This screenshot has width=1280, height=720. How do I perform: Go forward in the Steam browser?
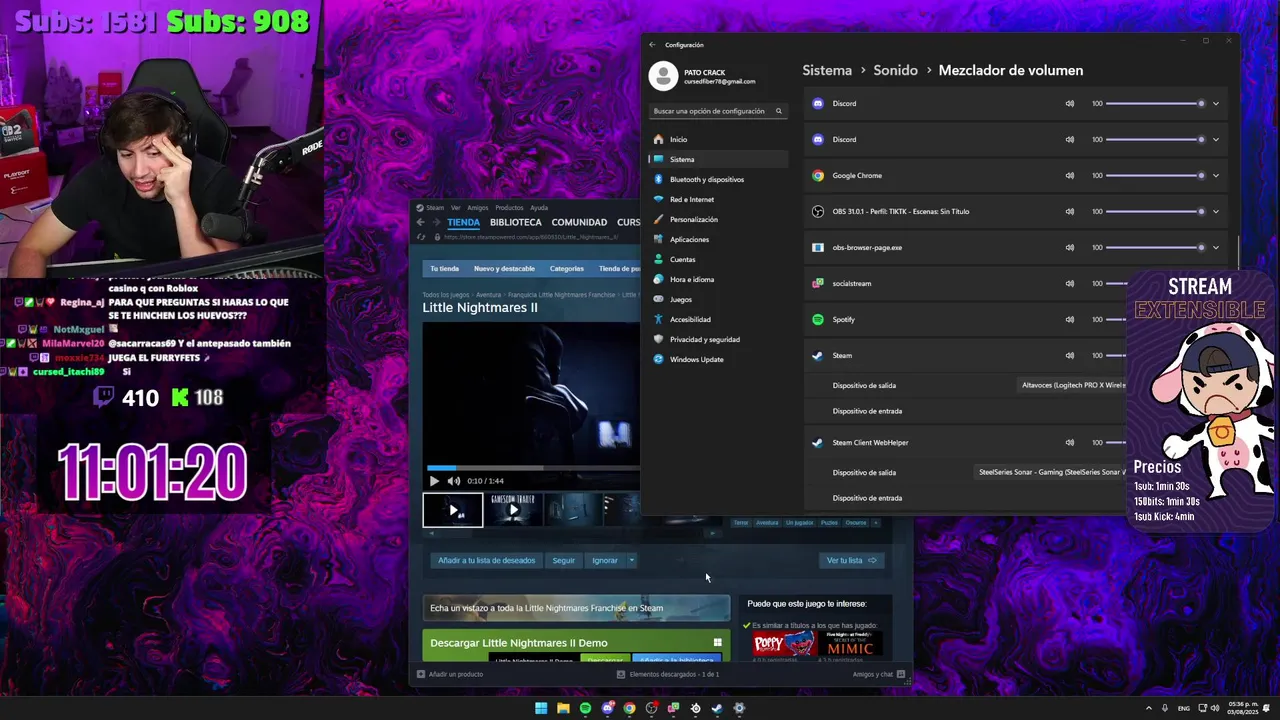[x=435, y=222]
